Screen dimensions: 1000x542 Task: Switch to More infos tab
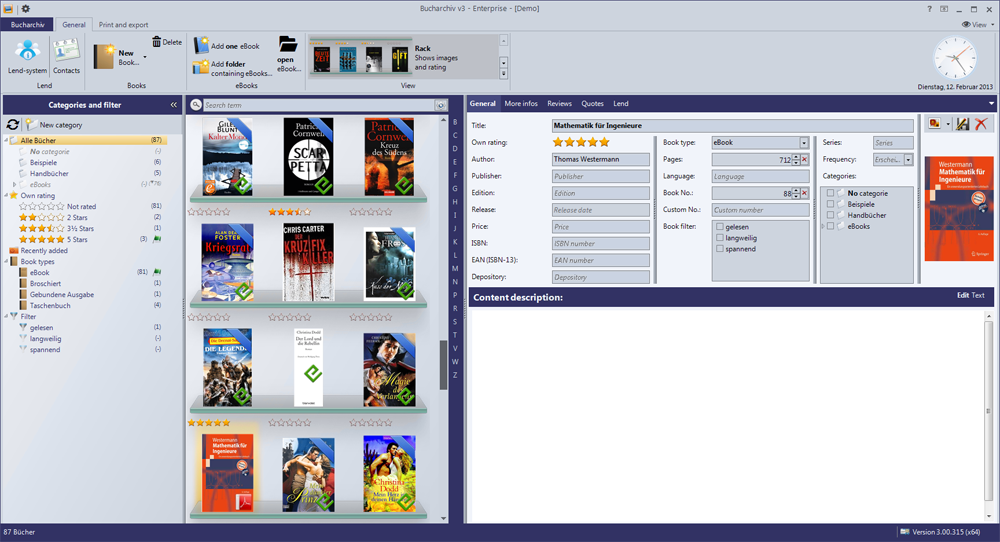520,103
